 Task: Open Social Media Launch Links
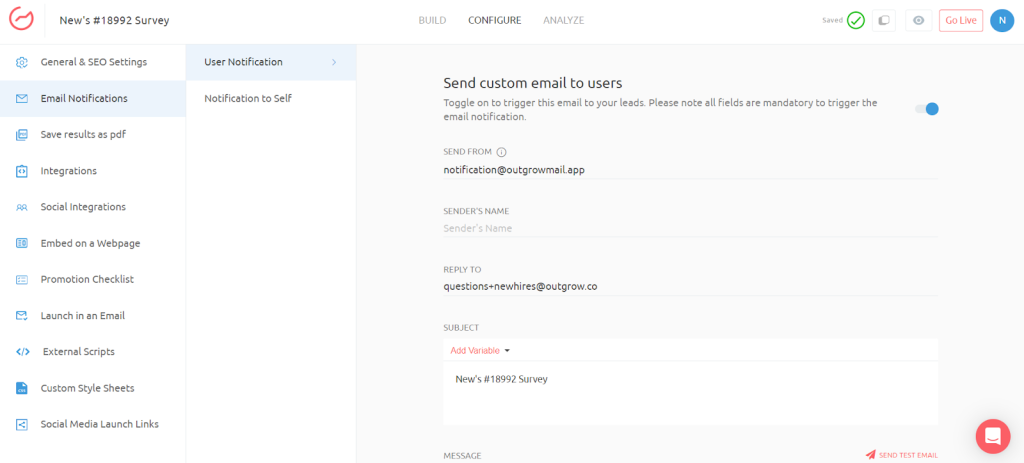coord(99,424)
